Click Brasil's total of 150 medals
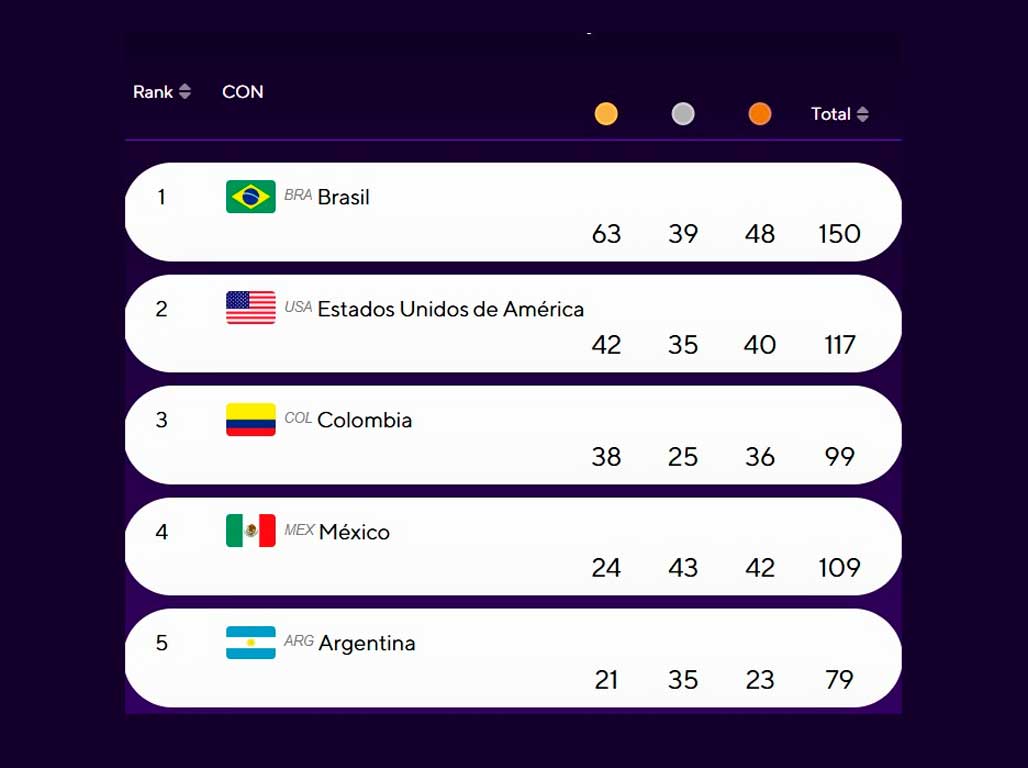This screenshot has height=768, width=1028. coord(839,234)
